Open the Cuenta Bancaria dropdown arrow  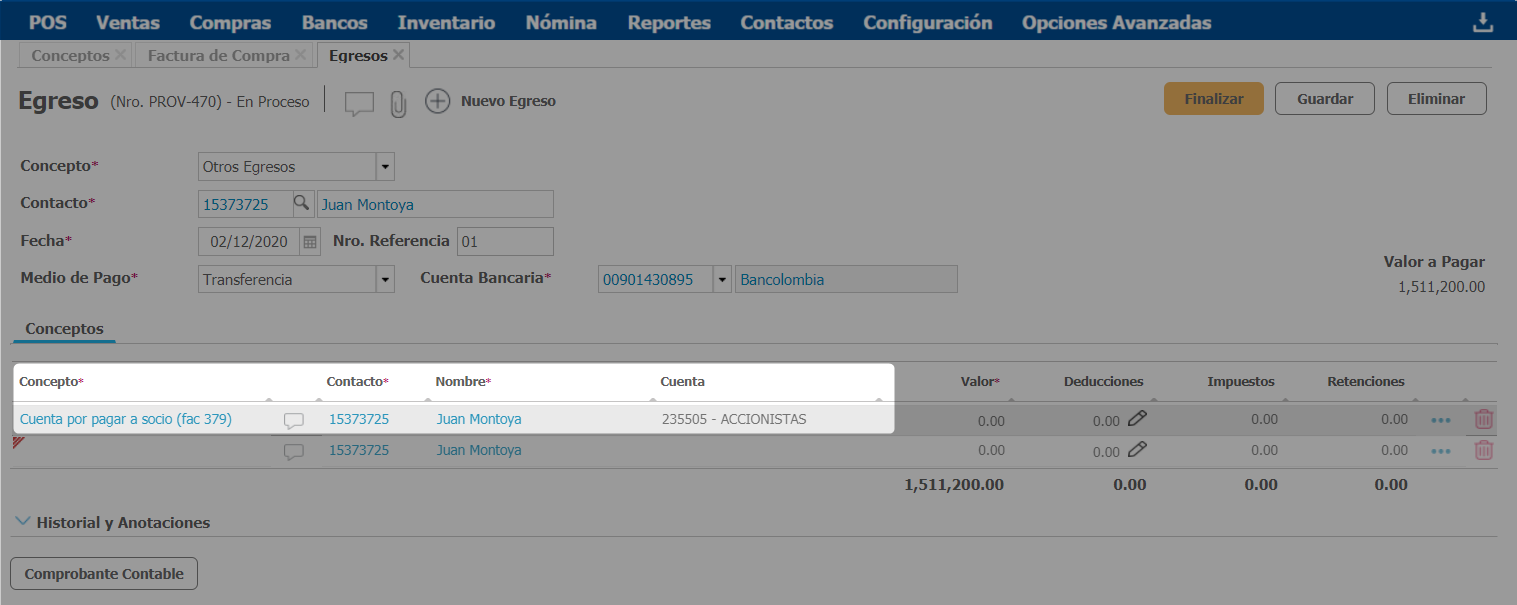tap(722, 280)
